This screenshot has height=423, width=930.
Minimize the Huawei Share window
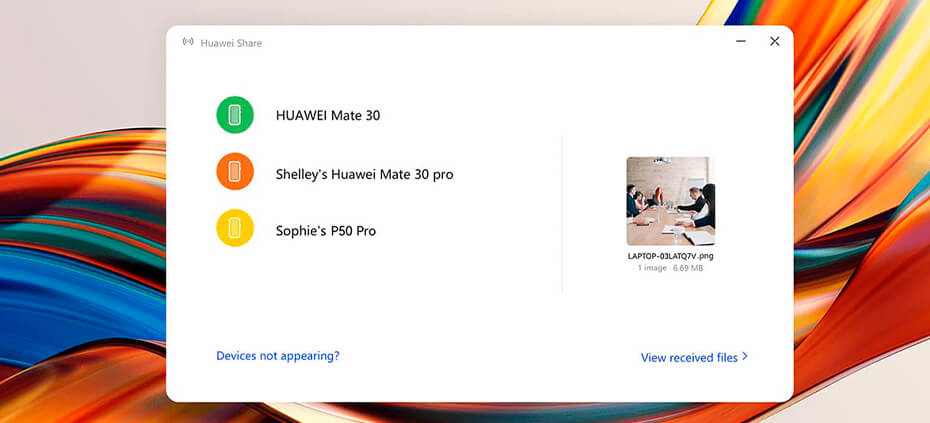[741, 41]
